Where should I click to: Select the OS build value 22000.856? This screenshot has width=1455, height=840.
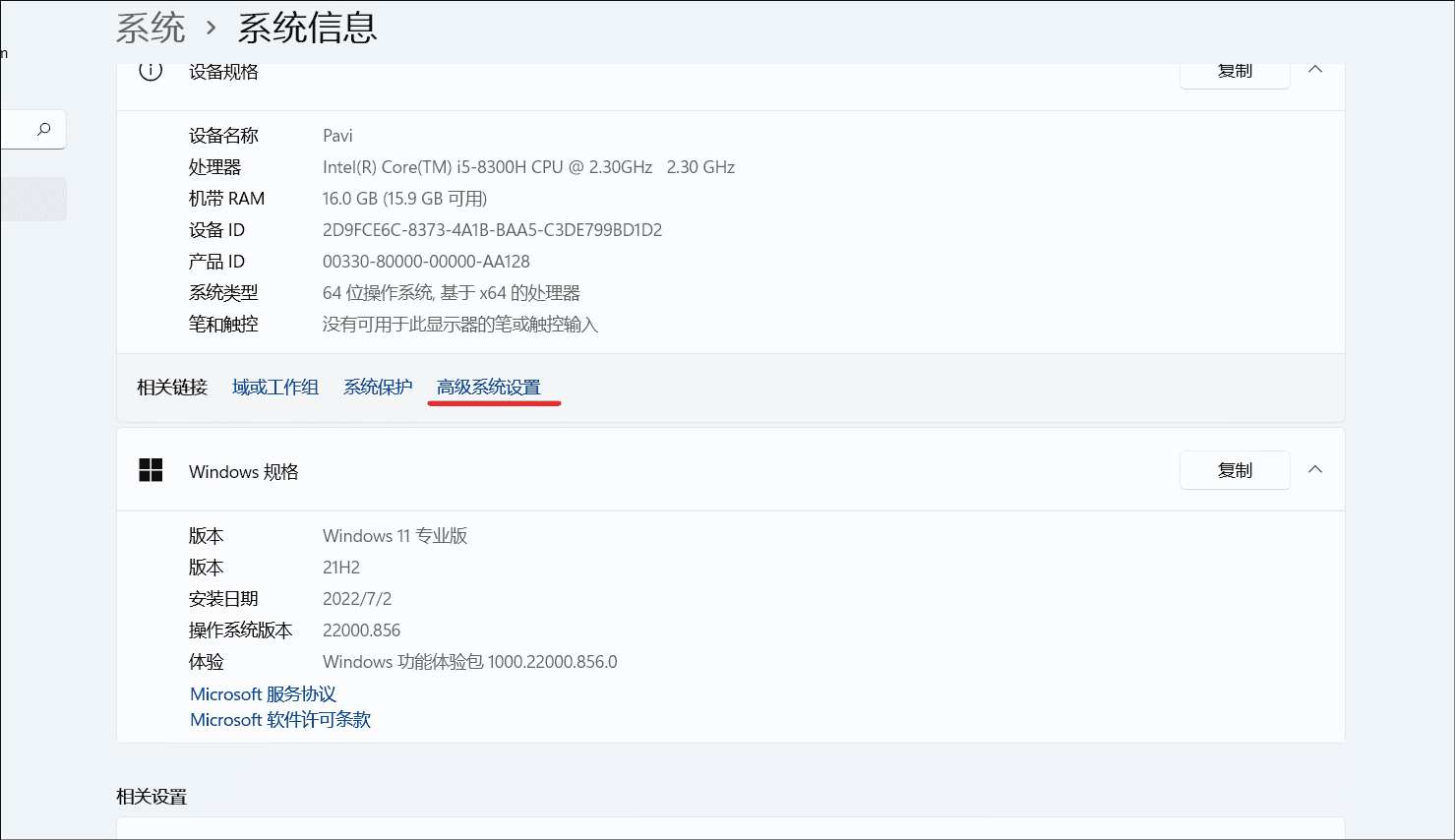pyautogui.click(x=361, y=630)
